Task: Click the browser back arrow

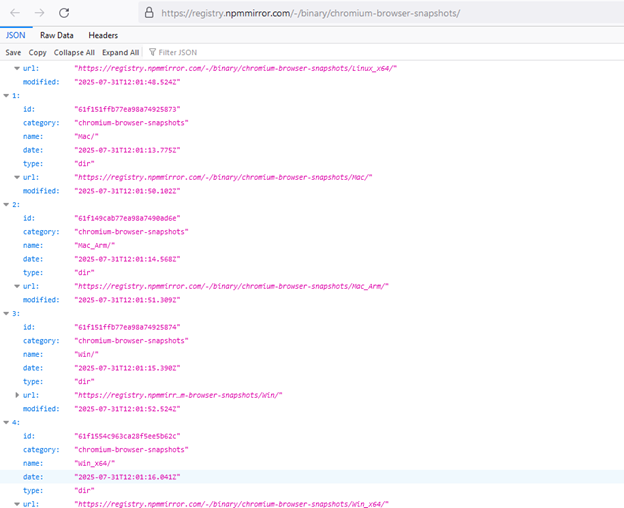Action: click(x=15, y=13)
